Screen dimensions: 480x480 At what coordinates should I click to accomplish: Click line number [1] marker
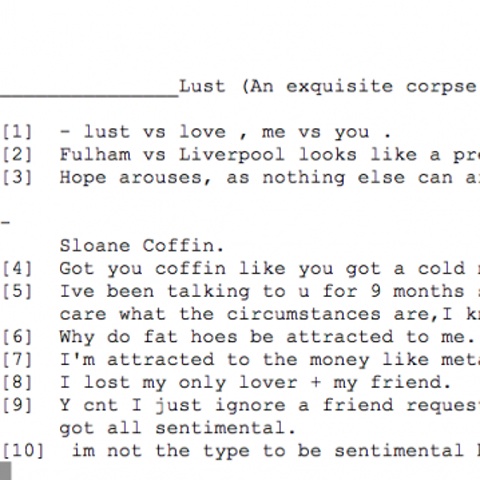(17, 132)
